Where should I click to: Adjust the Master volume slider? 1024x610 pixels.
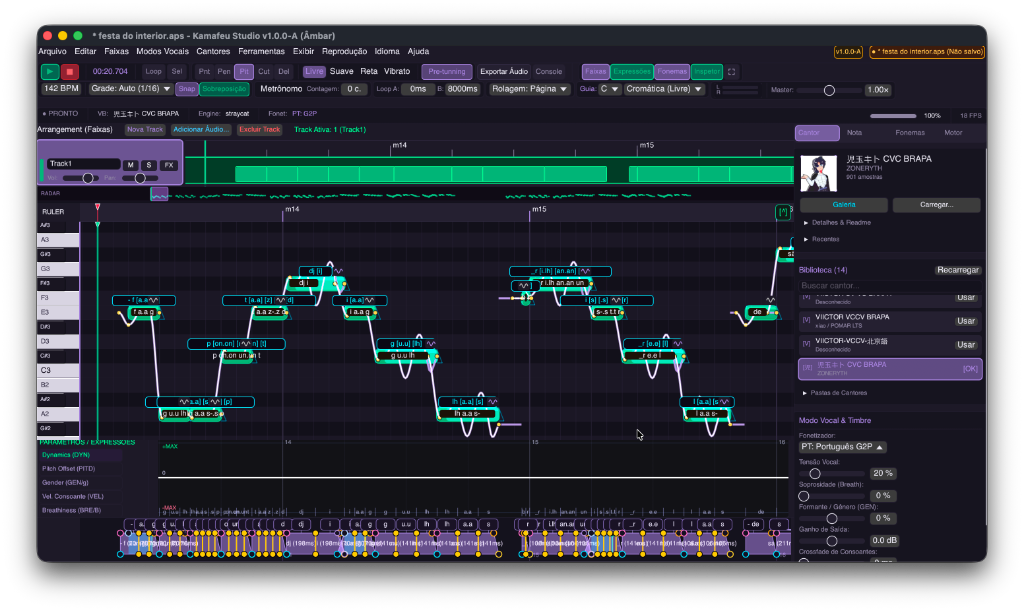pos(829,90)
